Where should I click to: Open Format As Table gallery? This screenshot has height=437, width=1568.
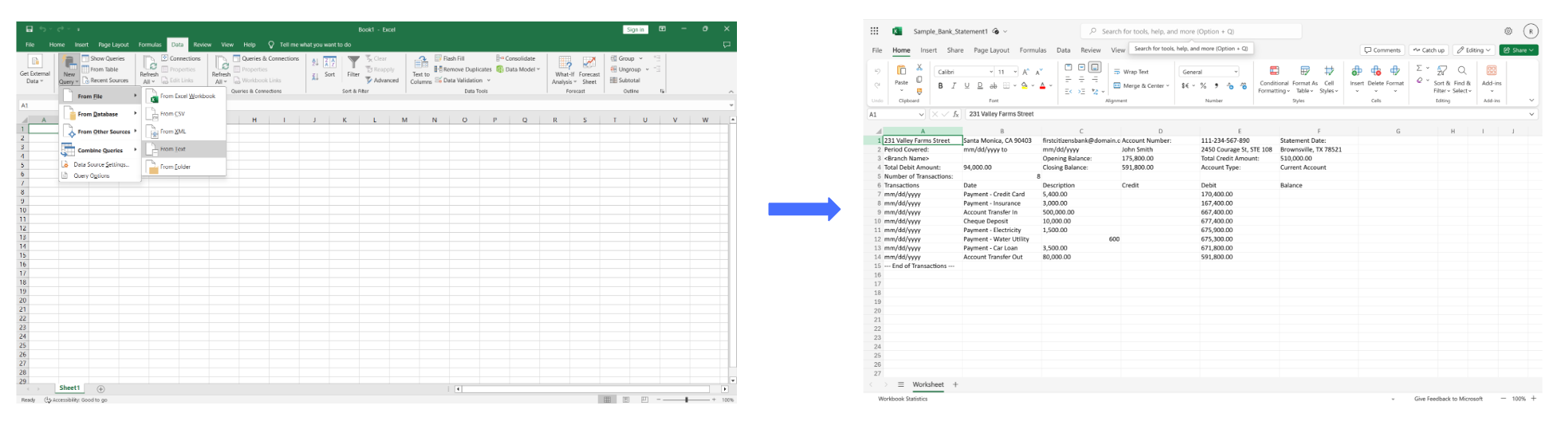pyautogui.click(x=1305, y=80)
